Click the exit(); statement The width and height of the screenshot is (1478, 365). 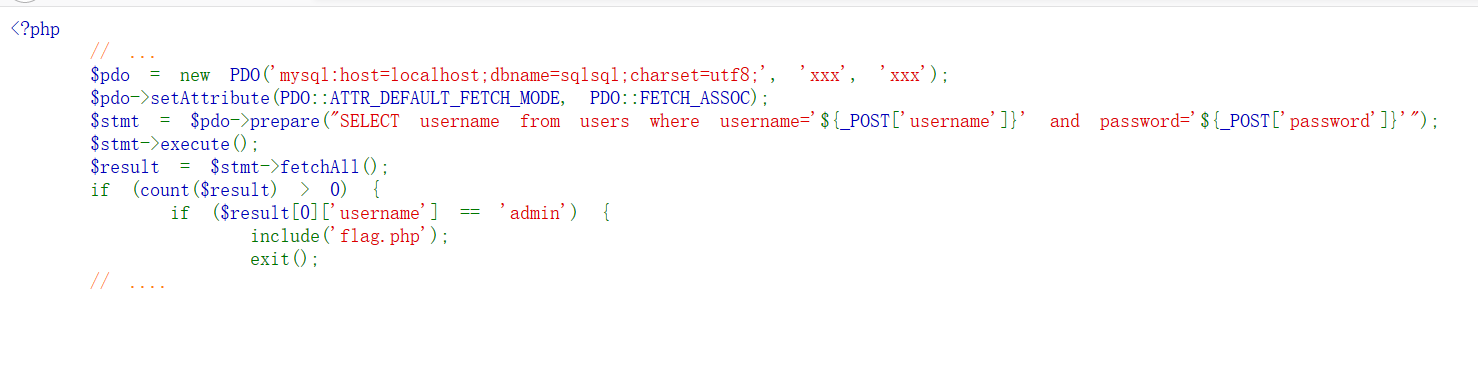pyautogui.click(x=285, y=259)
